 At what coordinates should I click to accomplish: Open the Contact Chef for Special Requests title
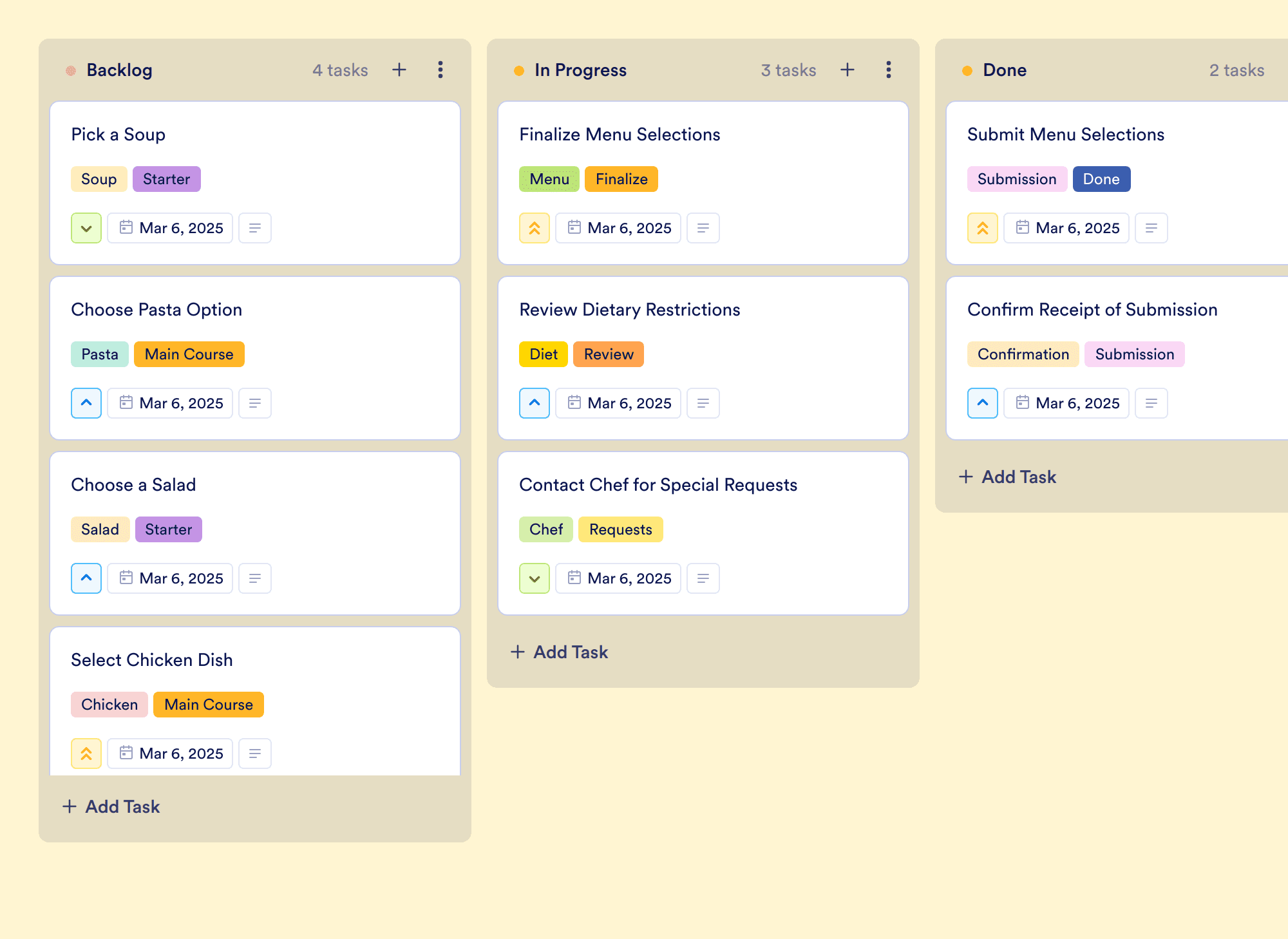(658, 484)
